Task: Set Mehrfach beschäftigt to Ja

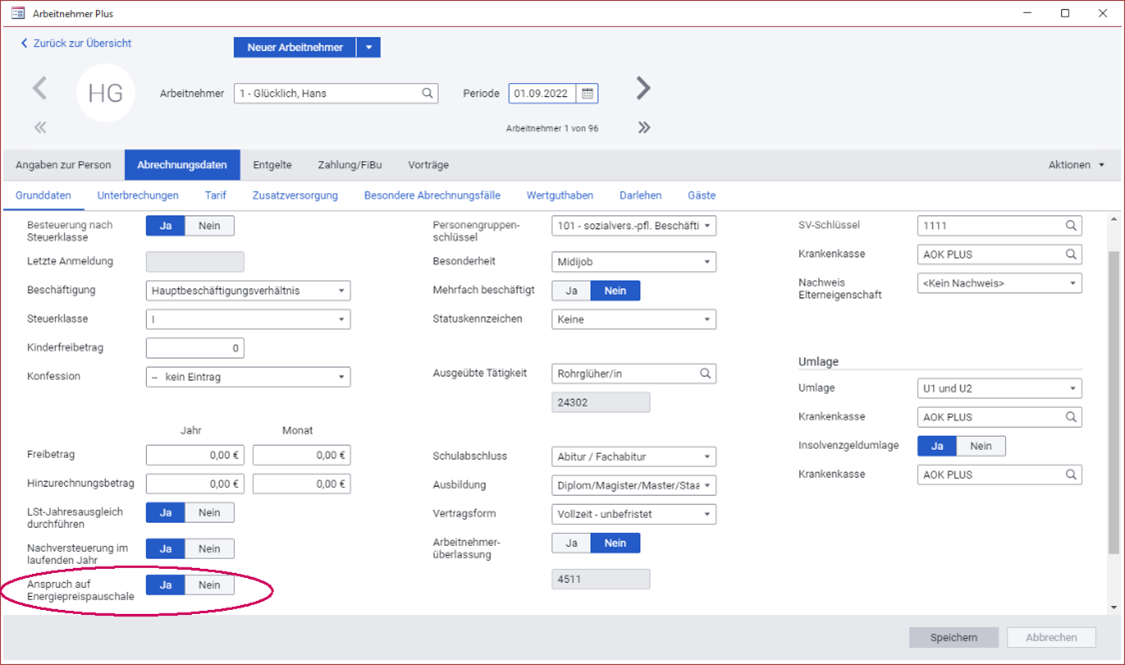Action: [571, 290]
